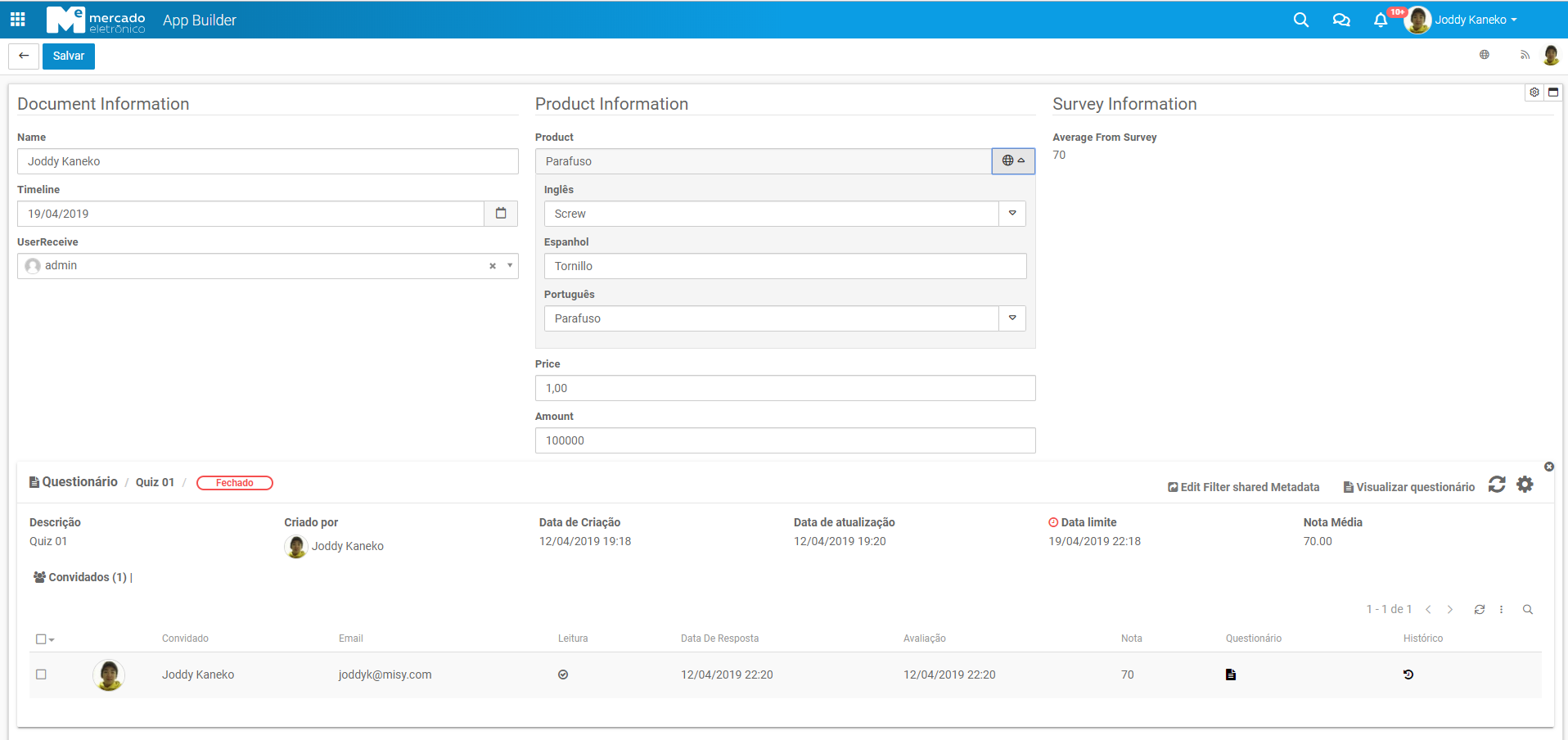Expand the Inglês Screw dropdown
The width and height of the screenshot is (1568, 740).
1012,214
